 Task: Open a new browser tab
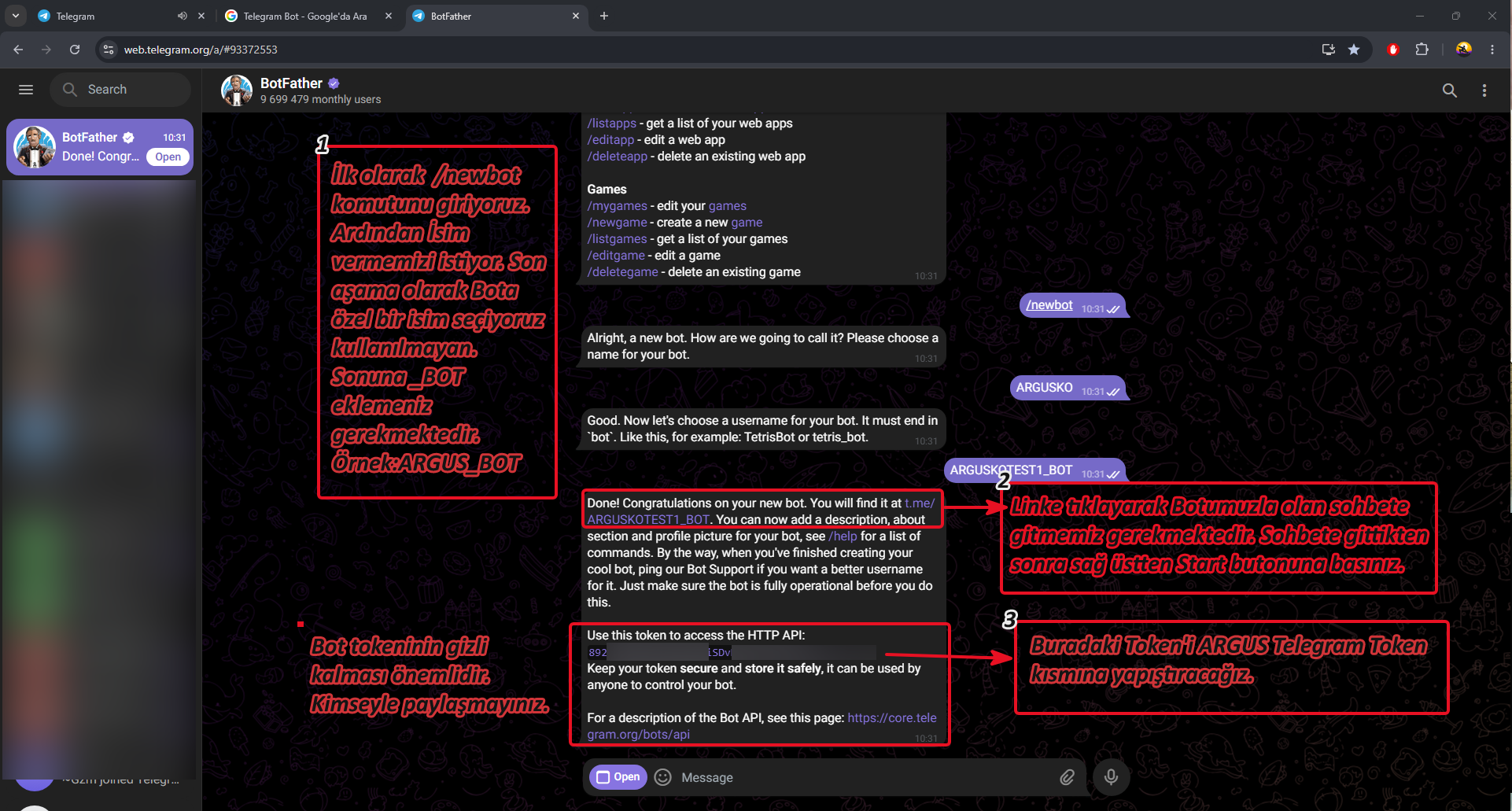604,16
